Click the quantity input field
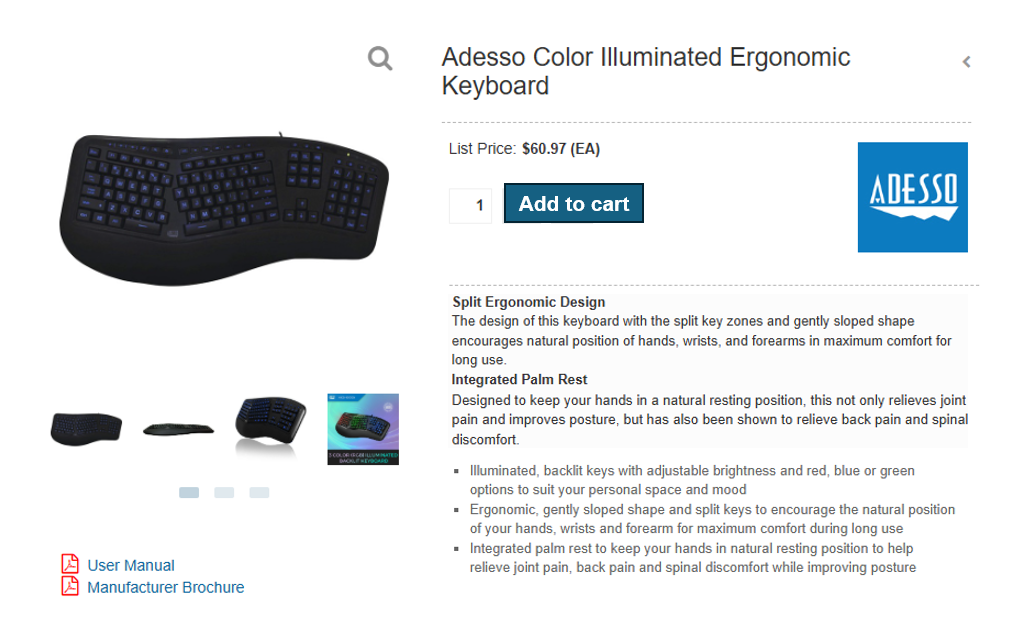 pyautogui.click(x=470, y=205)
